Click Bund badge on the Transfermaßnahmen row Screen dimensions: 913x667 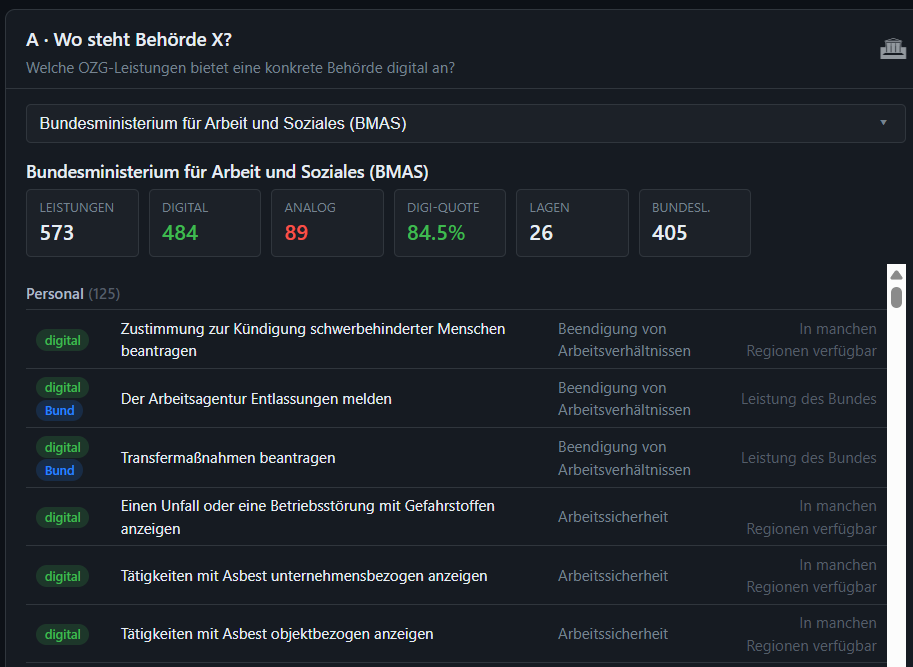coord(59,470)
